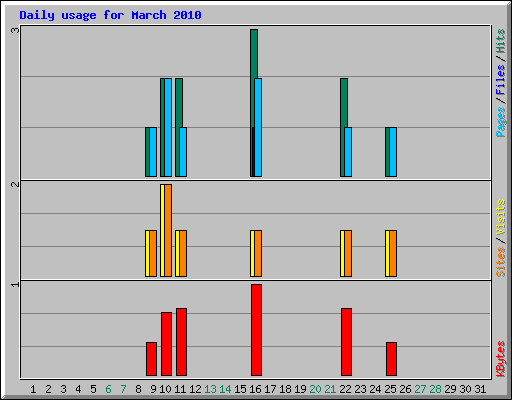Click the light blue Pages bar for day 25

tap(393, 152)
